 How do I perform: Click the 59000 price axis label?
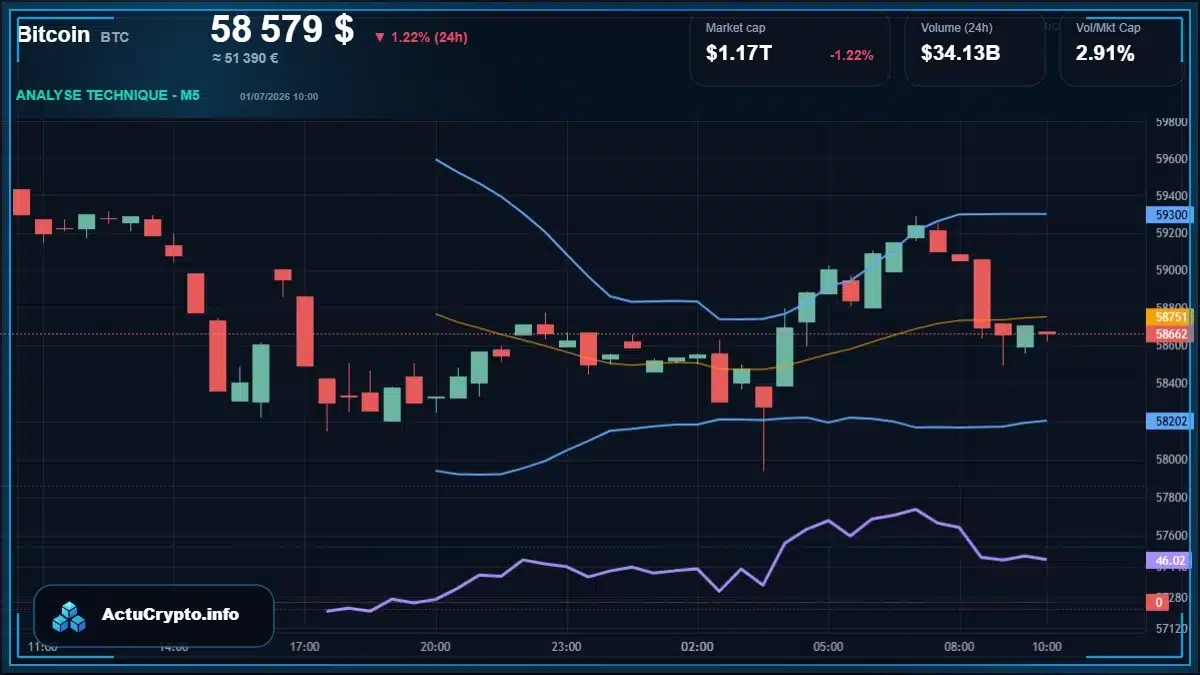pos(1172,270)
